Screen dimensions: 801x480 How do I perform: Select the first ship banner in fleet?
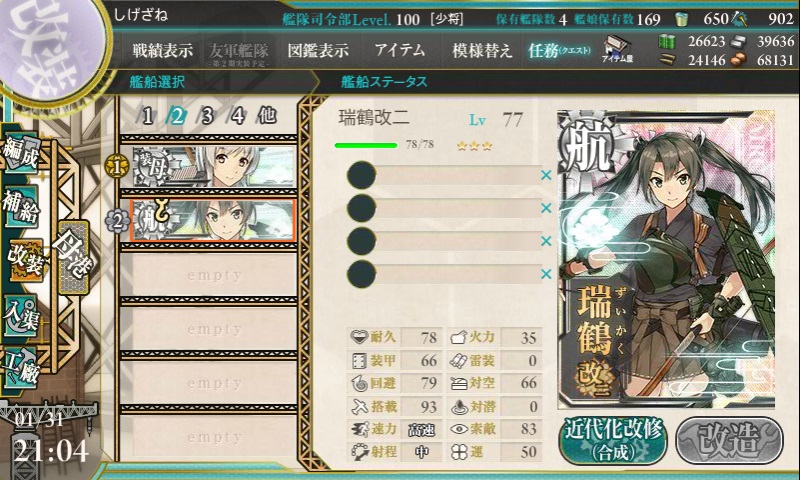214,166
